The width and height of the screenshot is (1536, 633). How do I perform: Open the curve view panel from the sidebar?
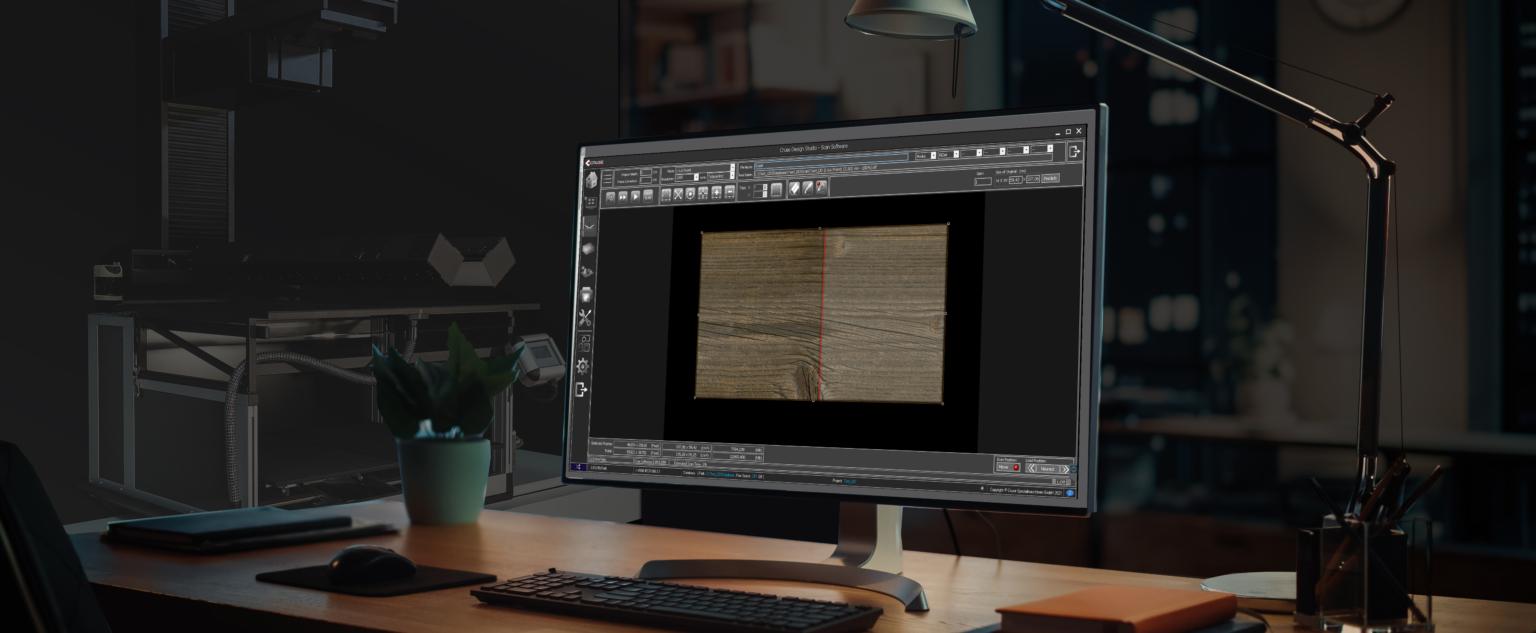pyautogui.click(x=587, y=226)
